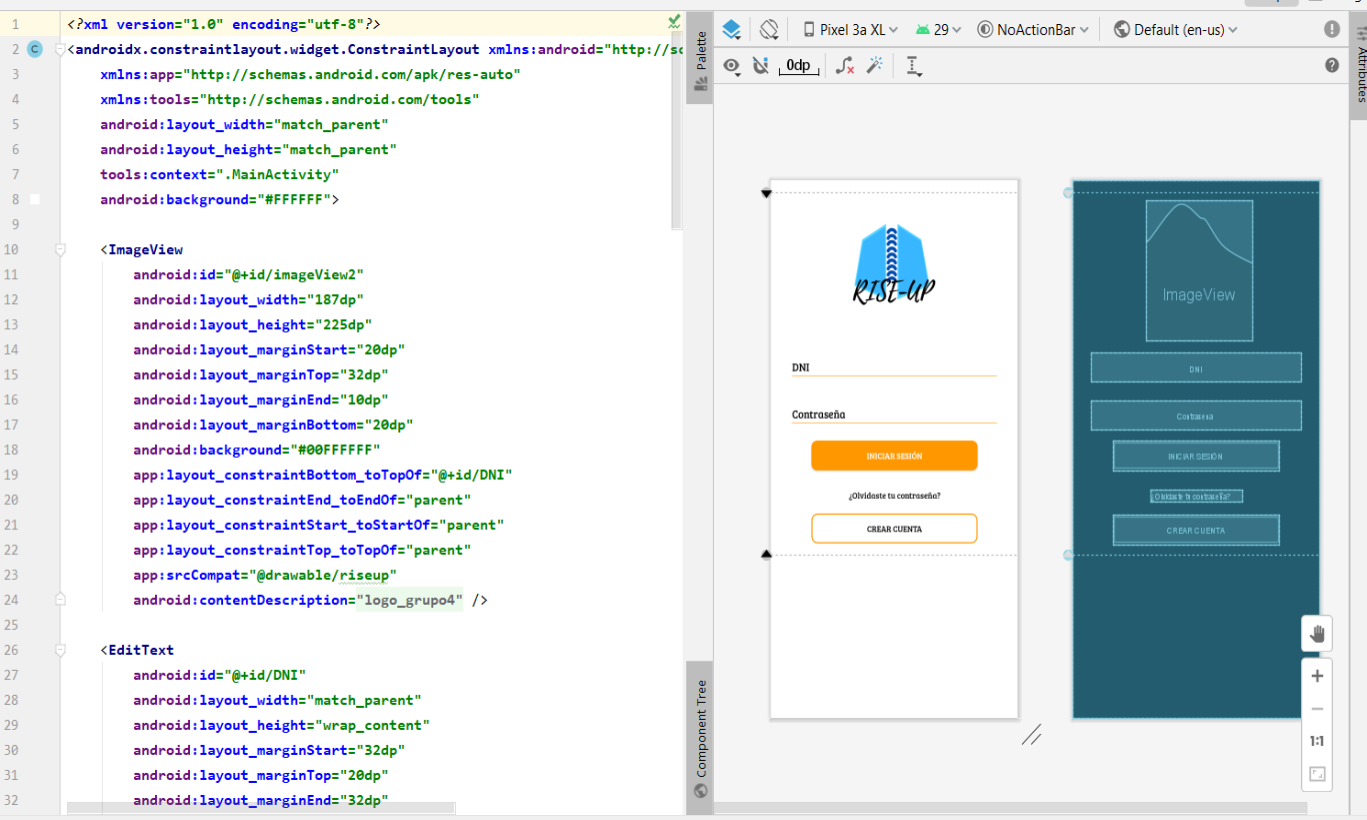This screenshot has width=1367, height=820.
Task: Click the design surface horizontal scrollbar
Action: point(1010,808)
